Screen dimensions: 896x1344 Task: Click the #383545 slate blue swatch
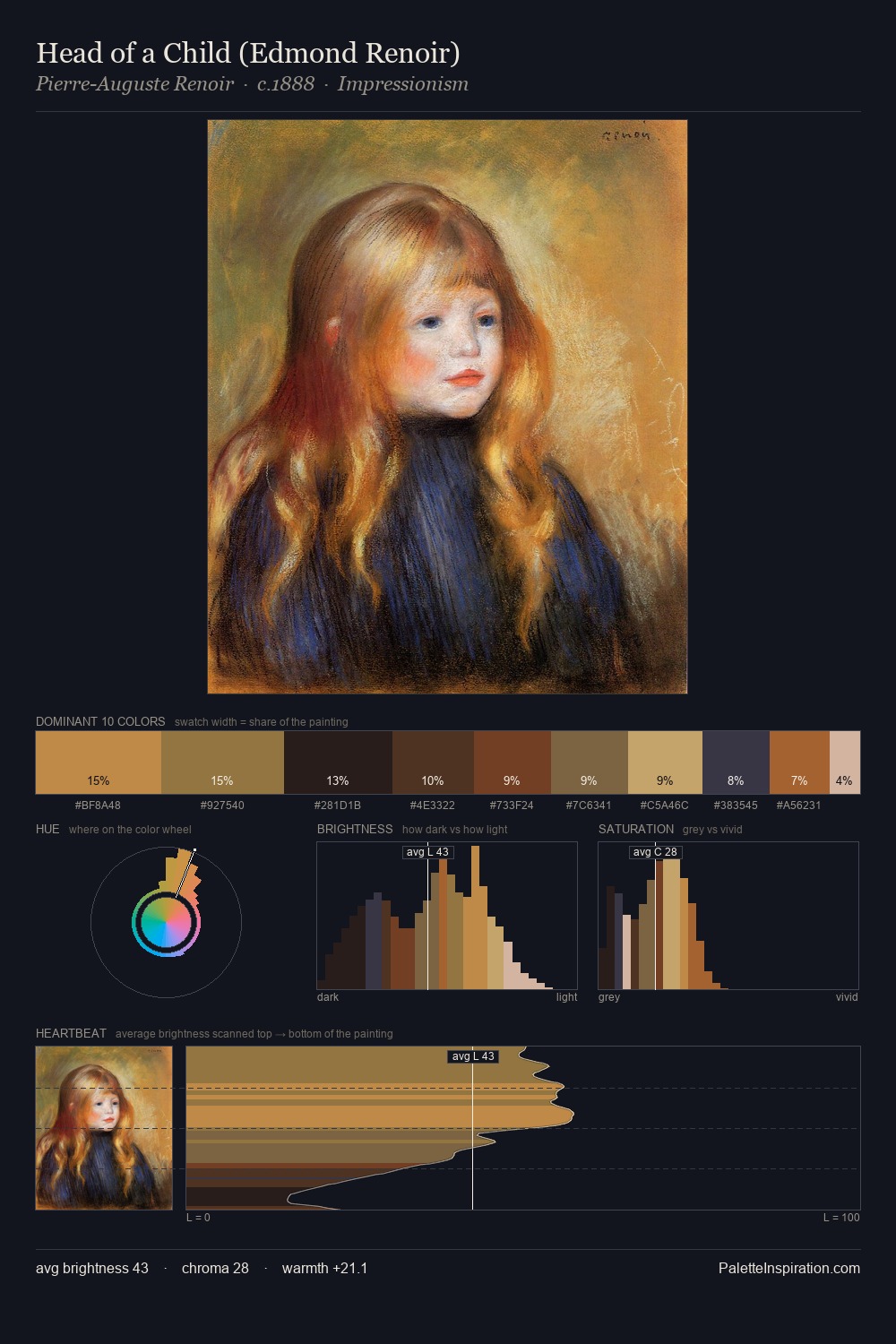[x=736, y=762]
